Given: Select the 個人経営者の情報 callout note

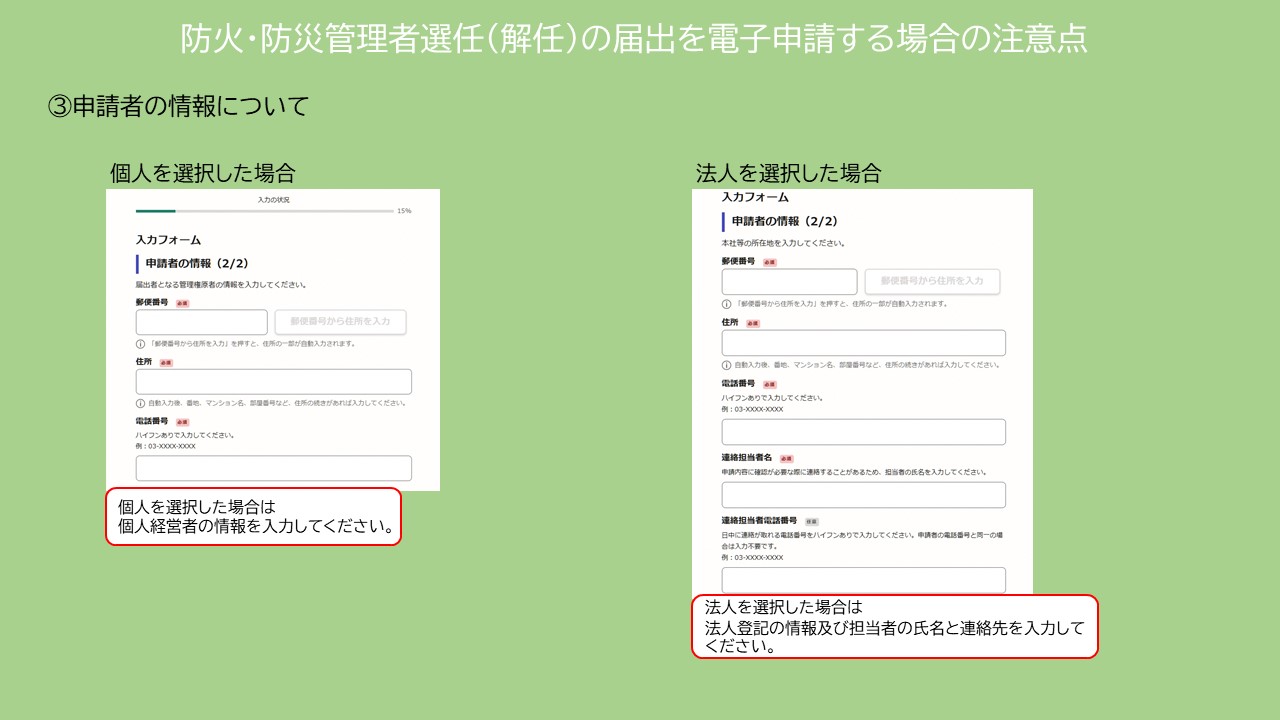Looking at the screenshot, I should coord(253,516).
